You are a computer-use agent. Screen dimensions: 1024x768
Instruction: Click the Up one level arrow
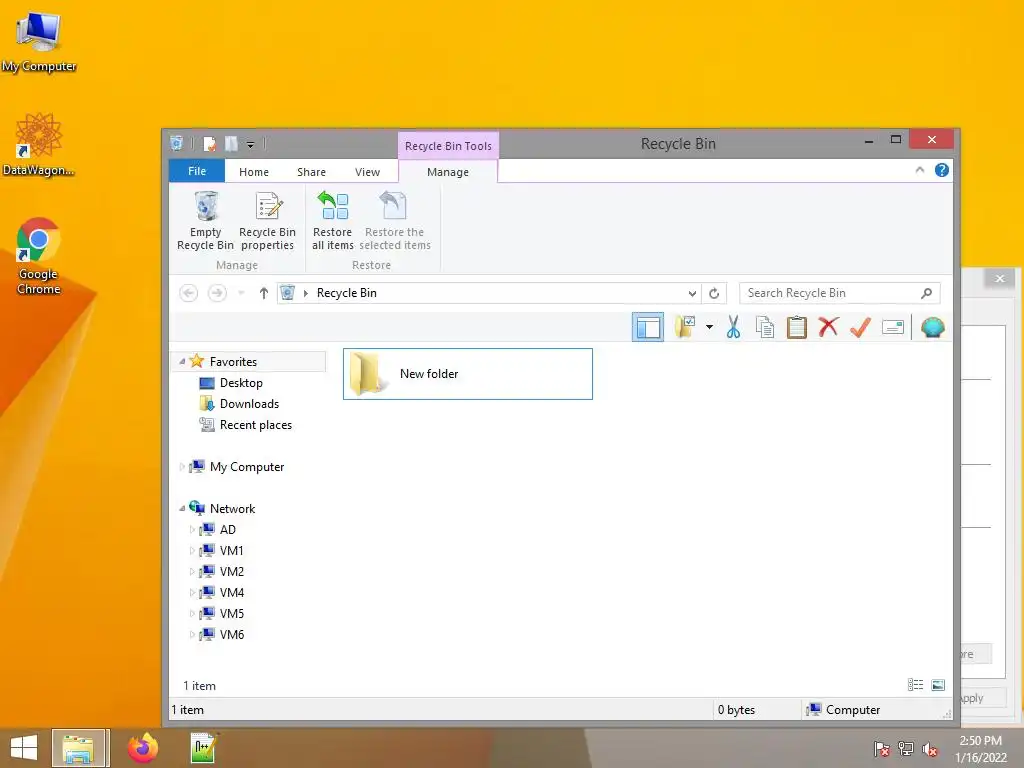point(263,293)
